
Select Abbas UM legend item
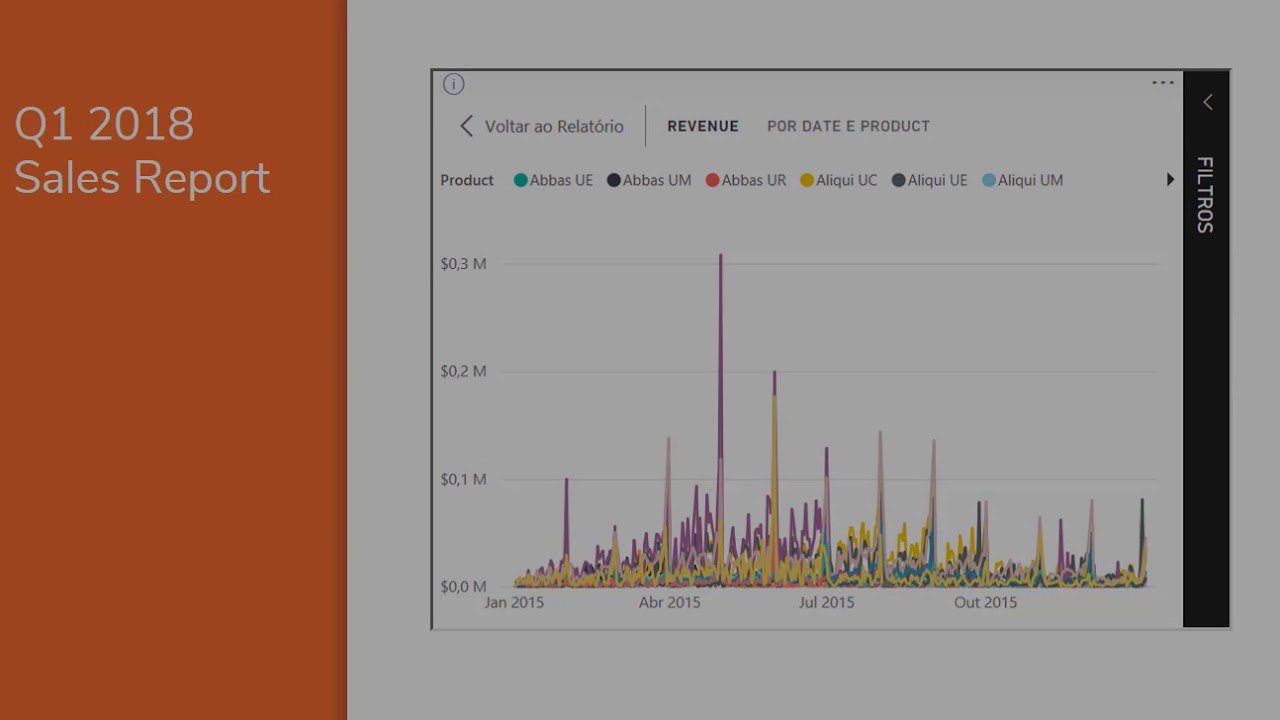click(x=649, y=180)
